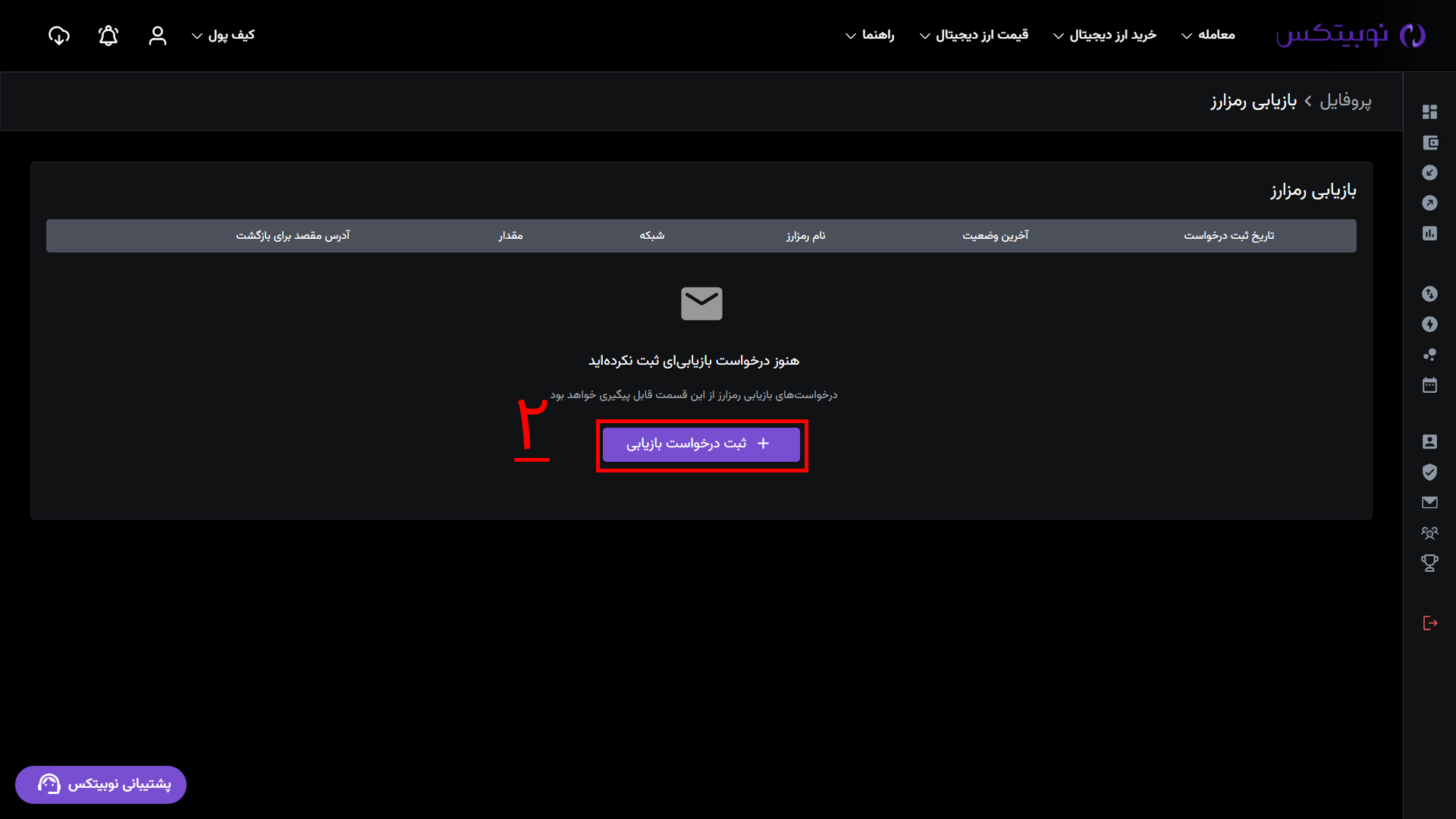The height and width of the screenshot is (819, 1456).
Task: Click the بازیابی رمزارز breadcrumb text
Action: 1254,101
